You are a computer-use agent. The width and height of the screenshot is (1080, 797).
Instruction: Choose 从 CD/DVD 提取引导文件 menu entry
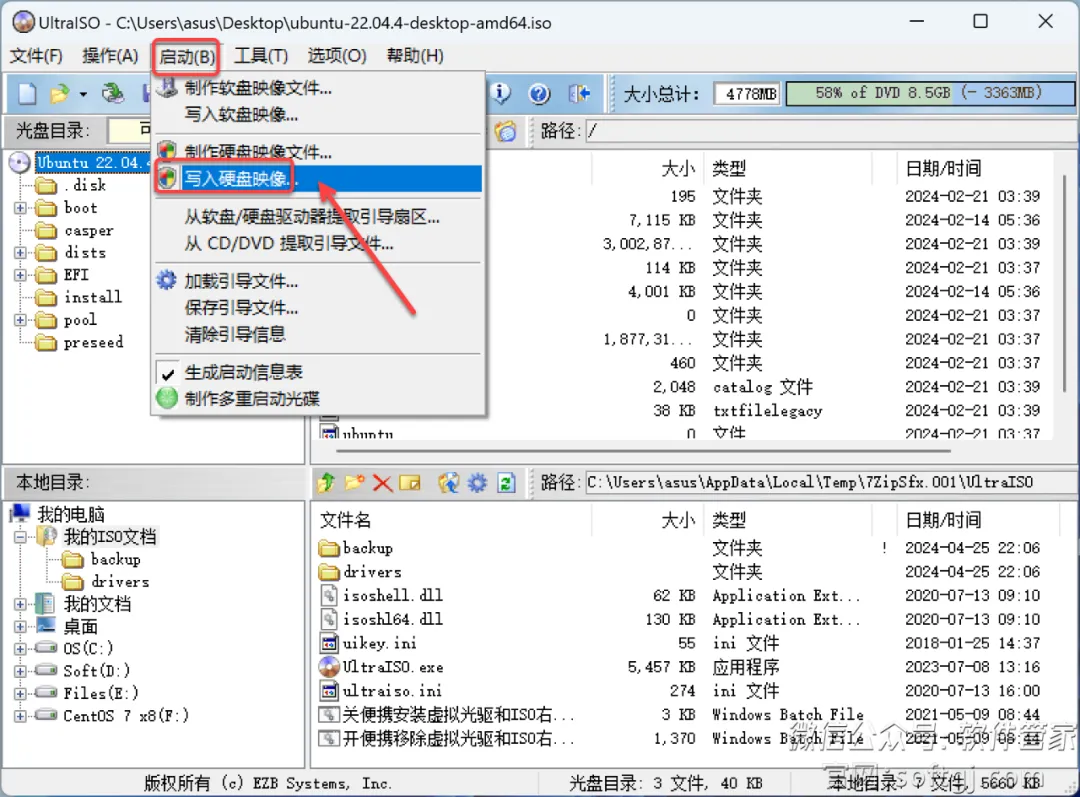point(318,243)
